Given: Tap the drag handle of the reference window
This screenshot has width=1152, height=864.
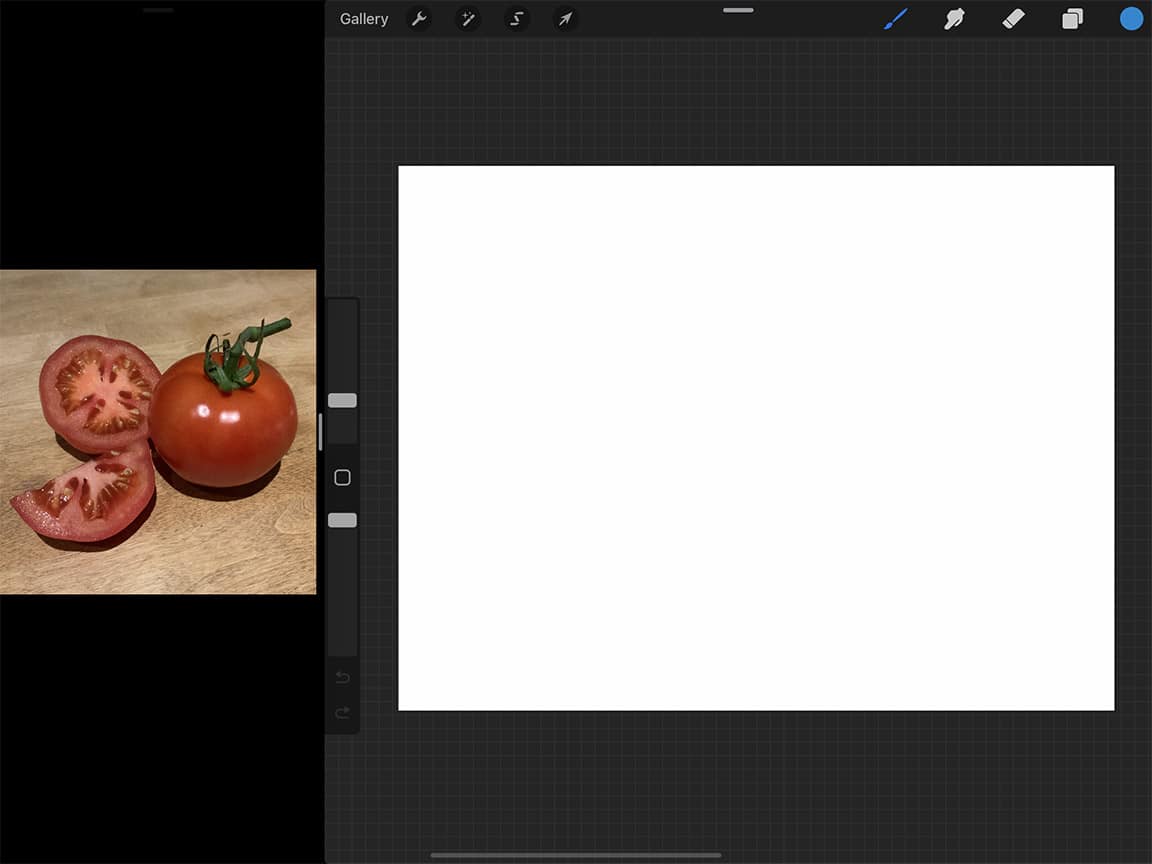Looking at the screenshot, I should (158, 9).
